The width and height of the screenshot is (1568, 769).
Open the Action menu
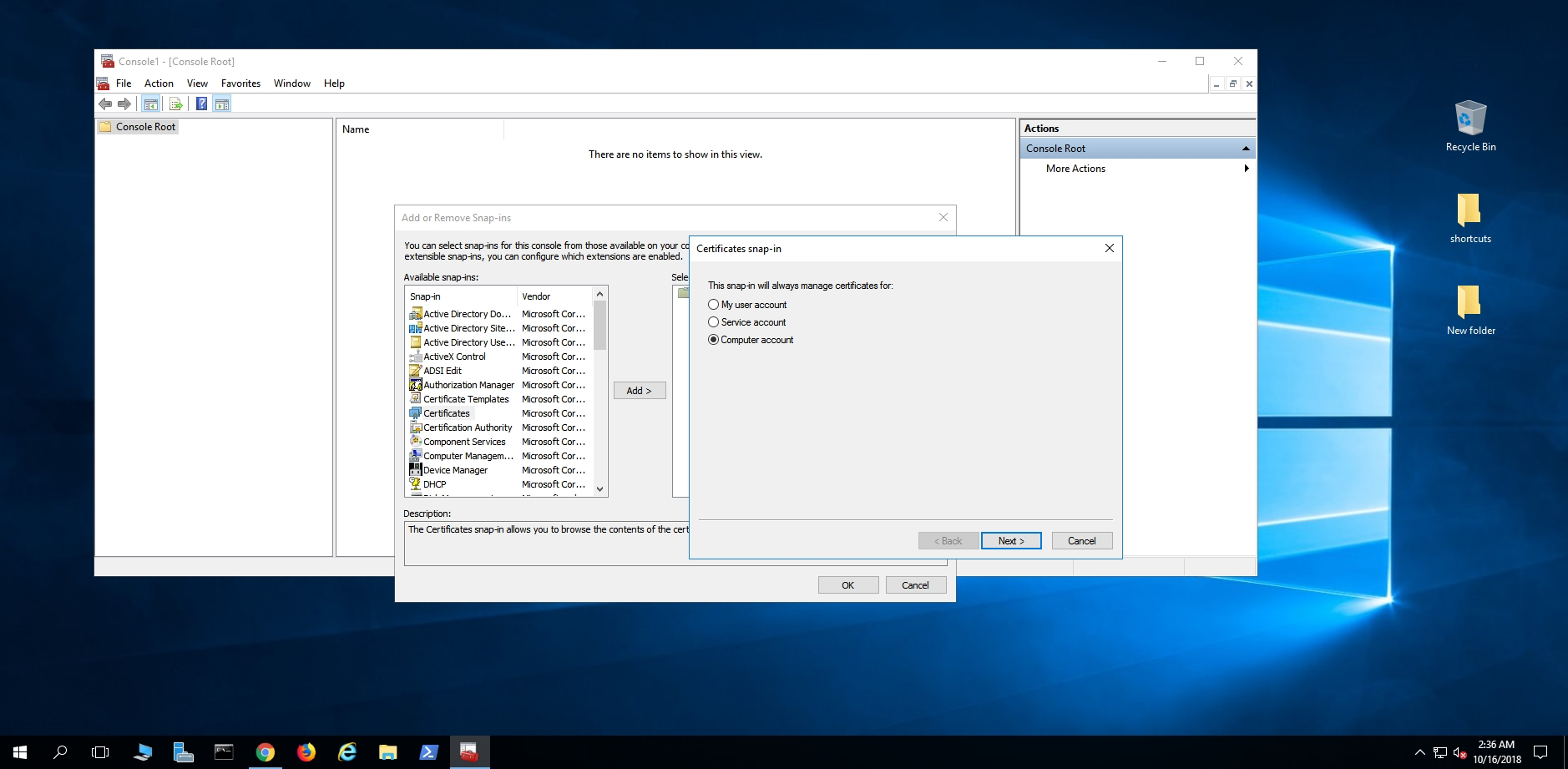[159, 83]
